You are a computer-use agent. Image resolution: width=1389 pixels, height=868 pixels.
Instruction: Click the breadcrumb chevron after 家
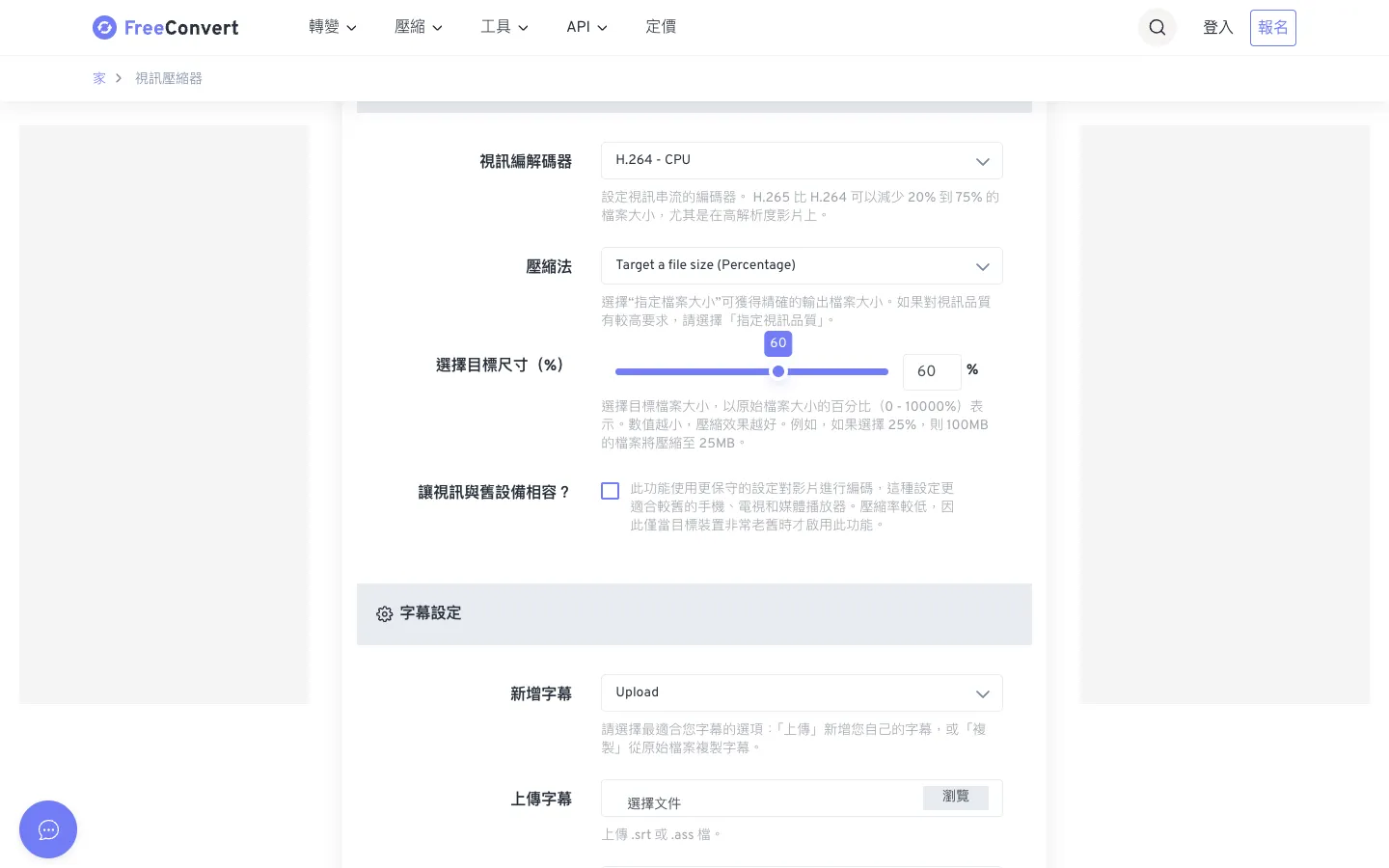click(119, 78)
